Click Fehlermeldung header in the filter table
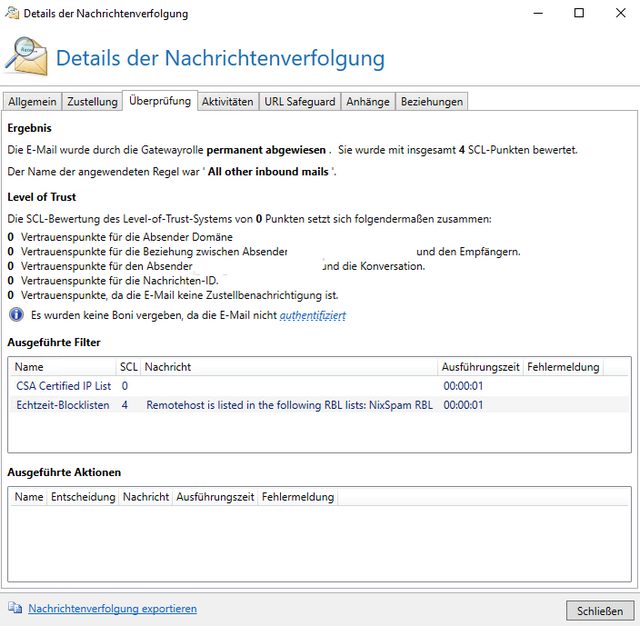This screenshot has width=640, height=626. click(563, 367)
